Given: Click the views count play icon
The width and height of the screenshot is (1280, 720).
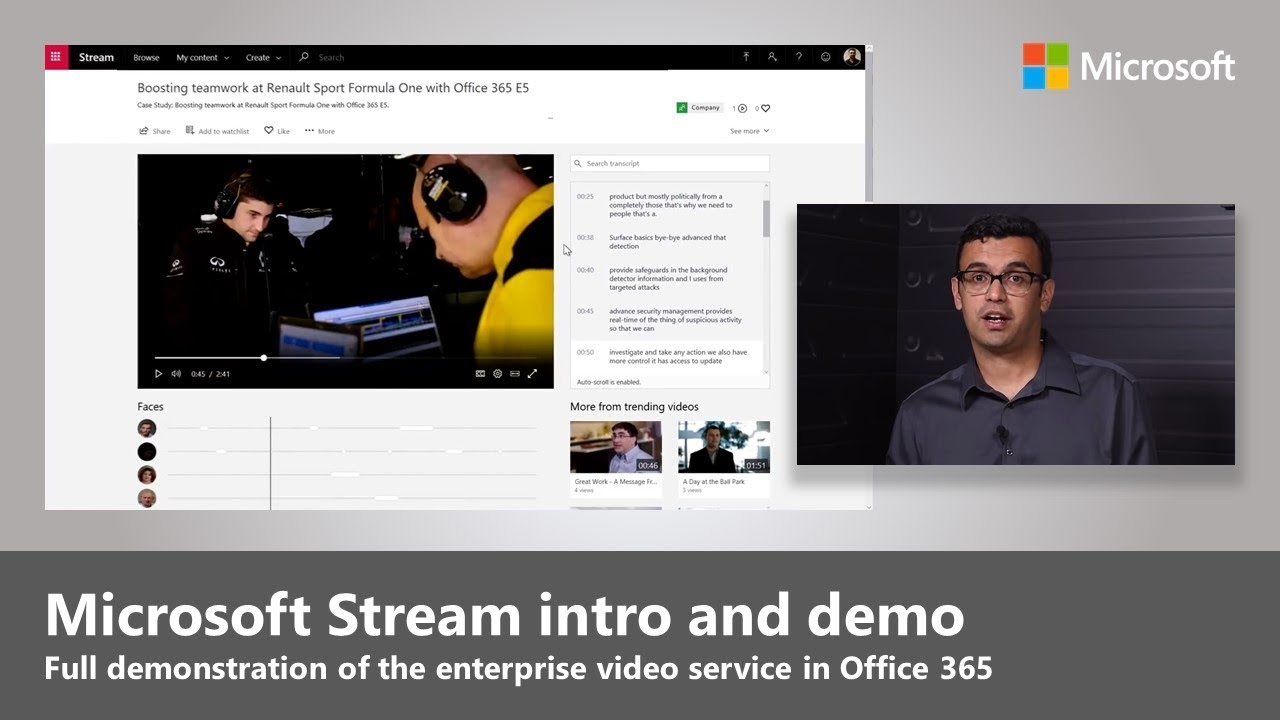Looking at the screenshot, I should (x=742, y=108).
